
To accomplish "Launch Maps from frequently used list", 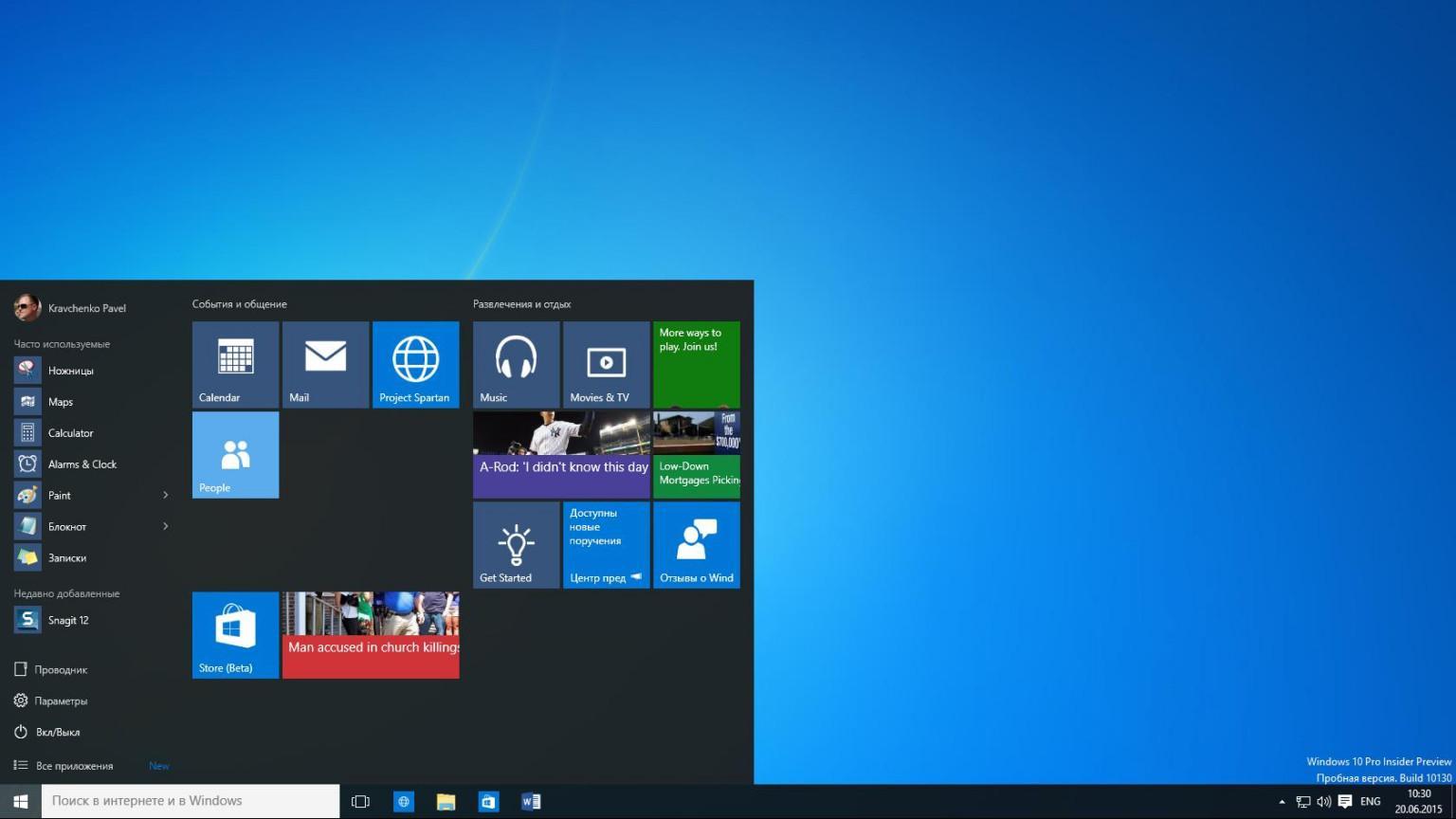I will pyautogui.click(x=92, y=402).
